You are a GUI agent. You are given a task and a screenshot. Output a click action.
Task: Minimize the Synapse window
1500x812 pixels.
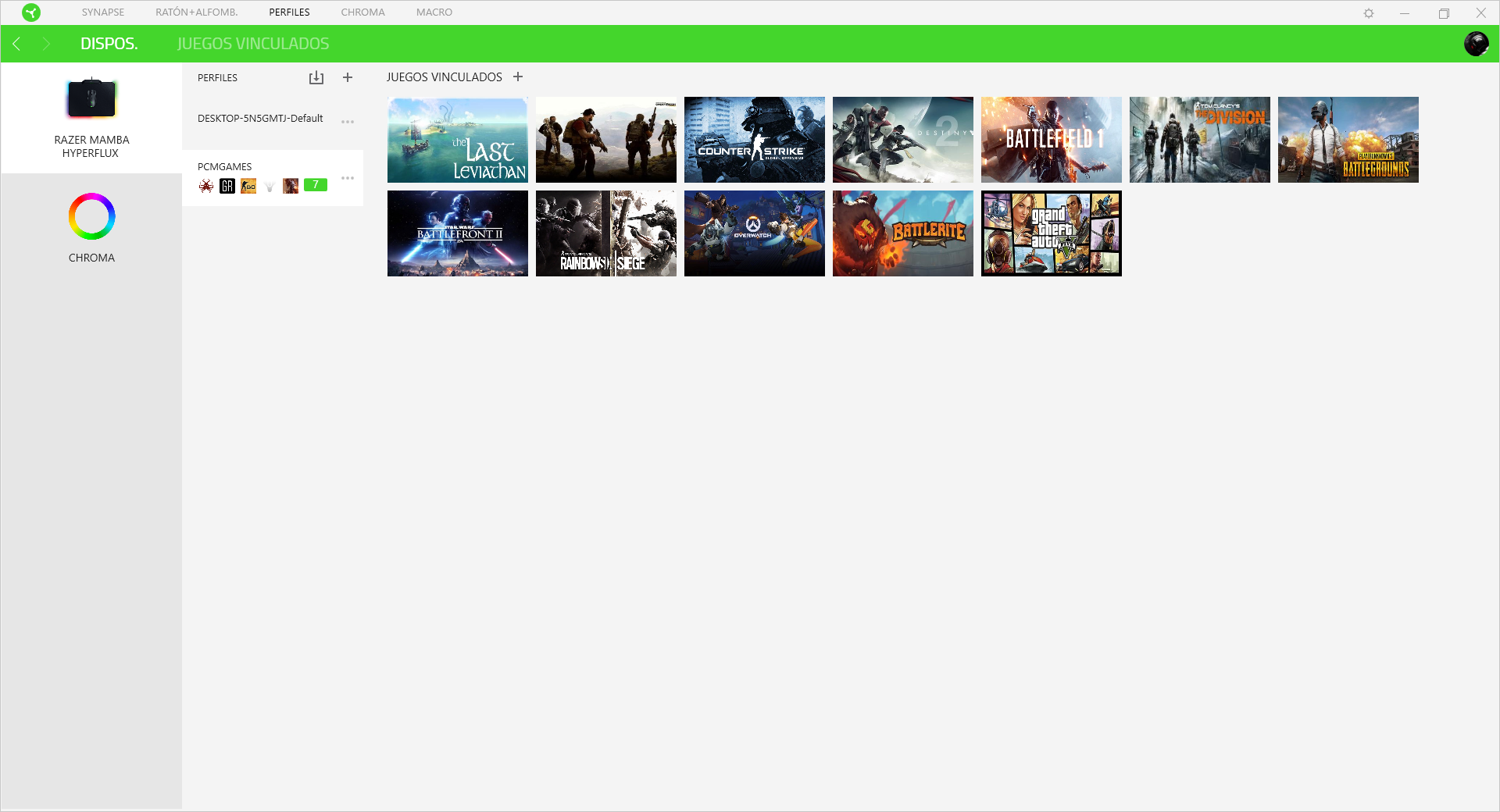(x=1405, y=13)
